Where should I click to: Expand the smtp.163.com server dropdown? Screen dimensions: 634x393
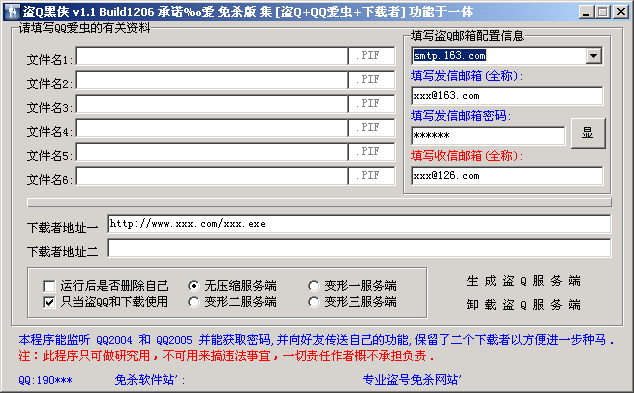tap(593, 56)
